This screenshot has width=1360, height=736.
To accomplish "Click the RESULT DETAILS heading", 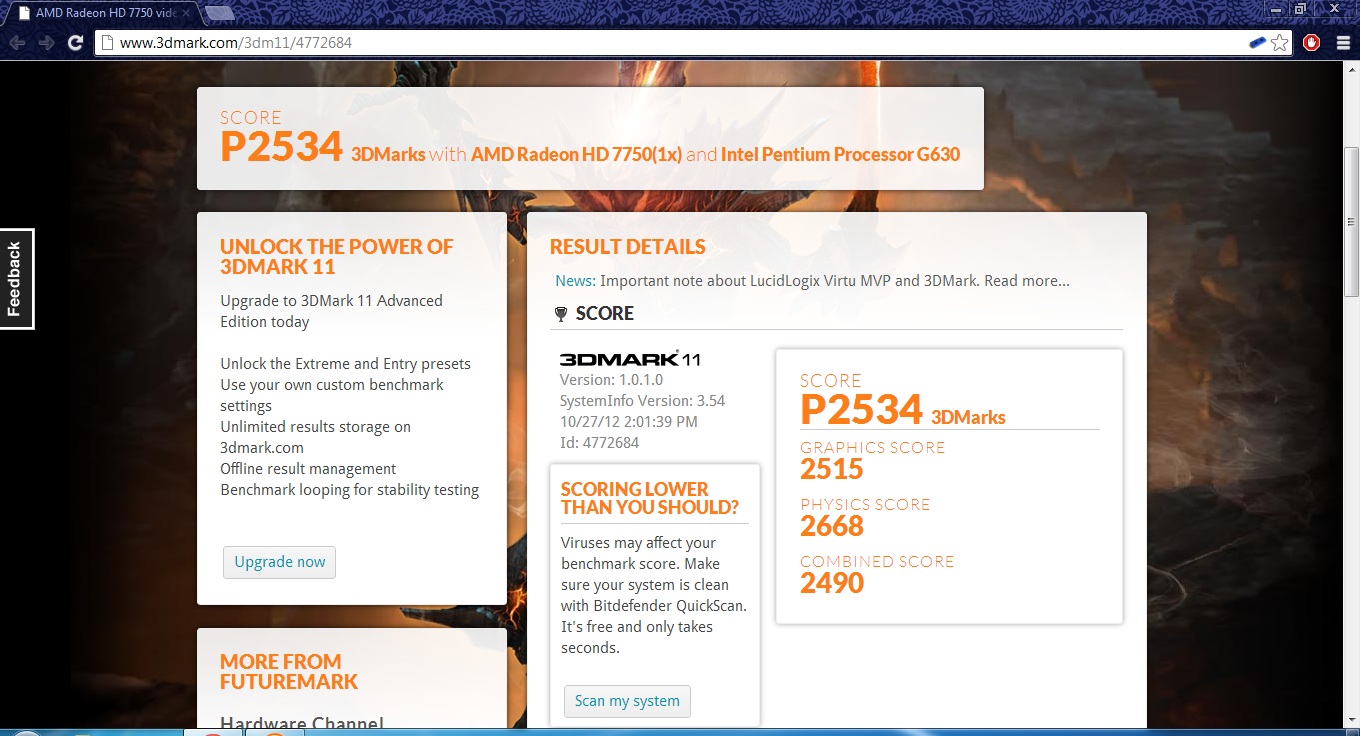I will [x=627, y=247].
